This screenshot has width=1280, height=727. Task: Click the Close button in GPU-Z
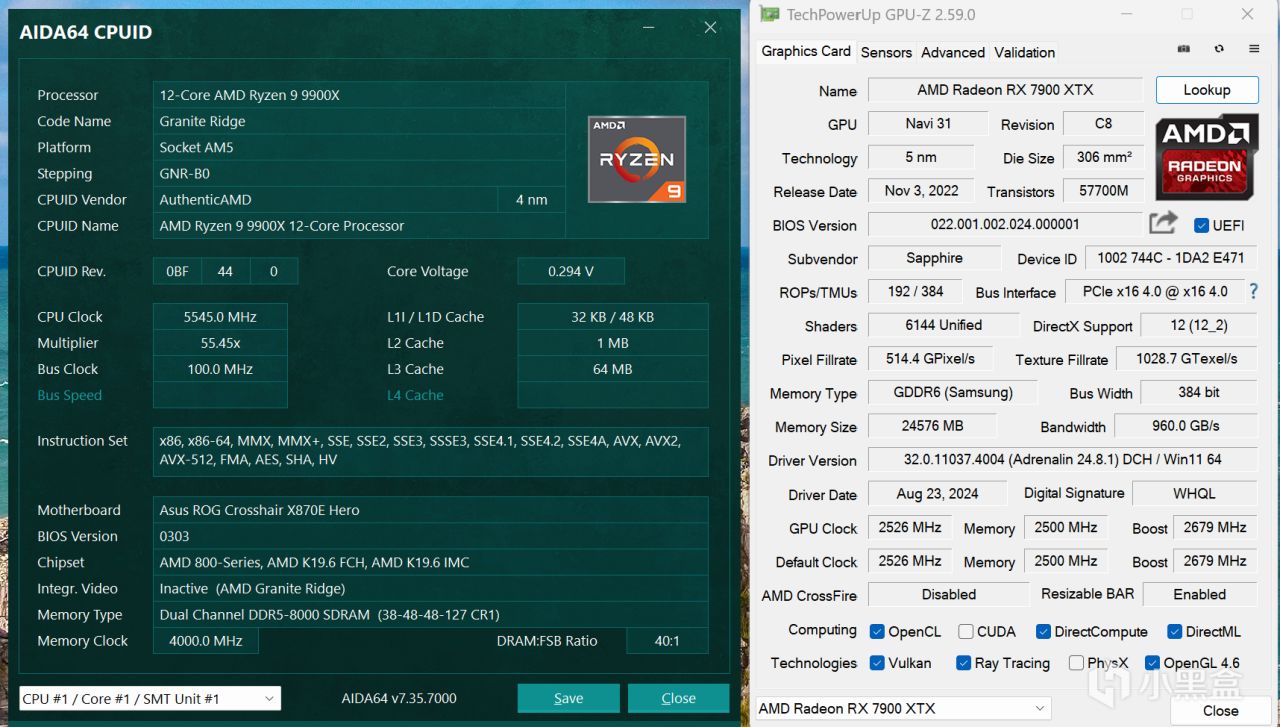pos(1220,710)
